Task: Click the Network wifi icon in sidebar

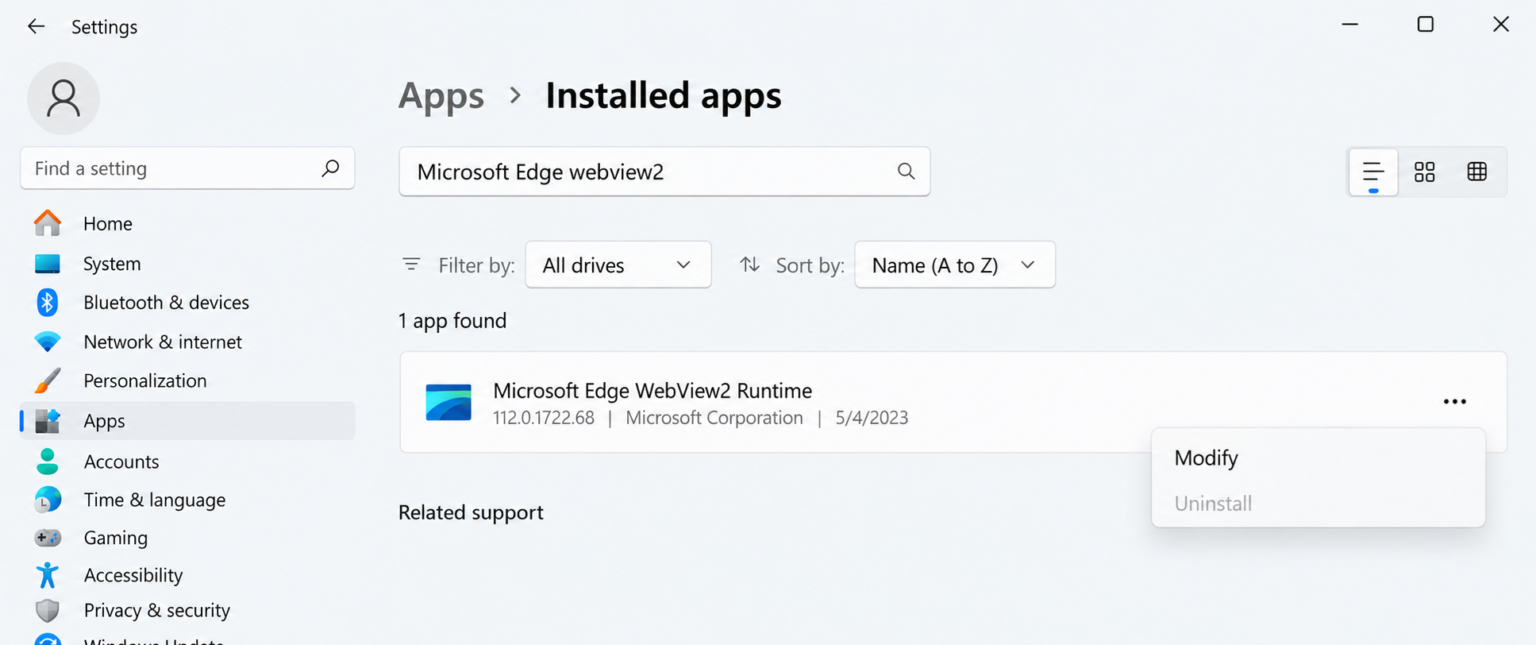Action: tap(47, 342)
